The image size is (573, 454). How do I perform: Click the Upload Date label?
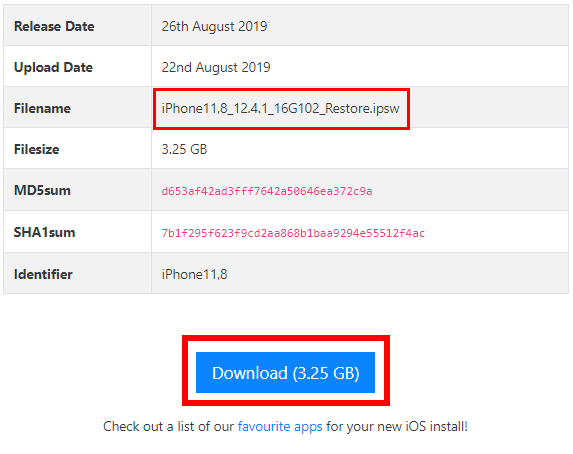click(x=53, y=67)
